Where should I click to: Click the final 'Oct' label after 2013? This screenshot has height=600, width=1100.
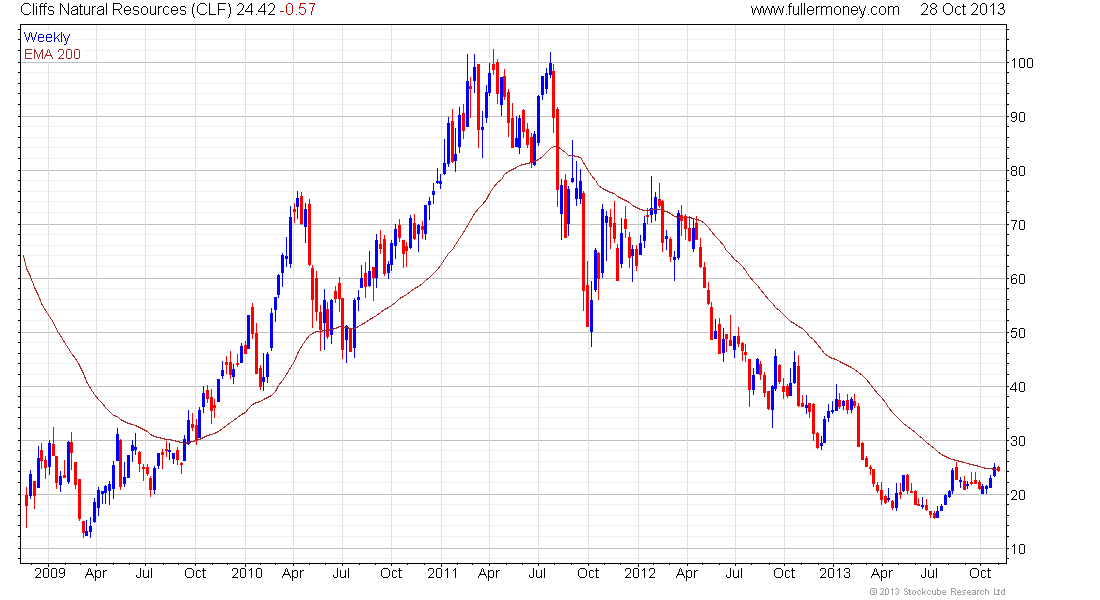tap(980, 573)
